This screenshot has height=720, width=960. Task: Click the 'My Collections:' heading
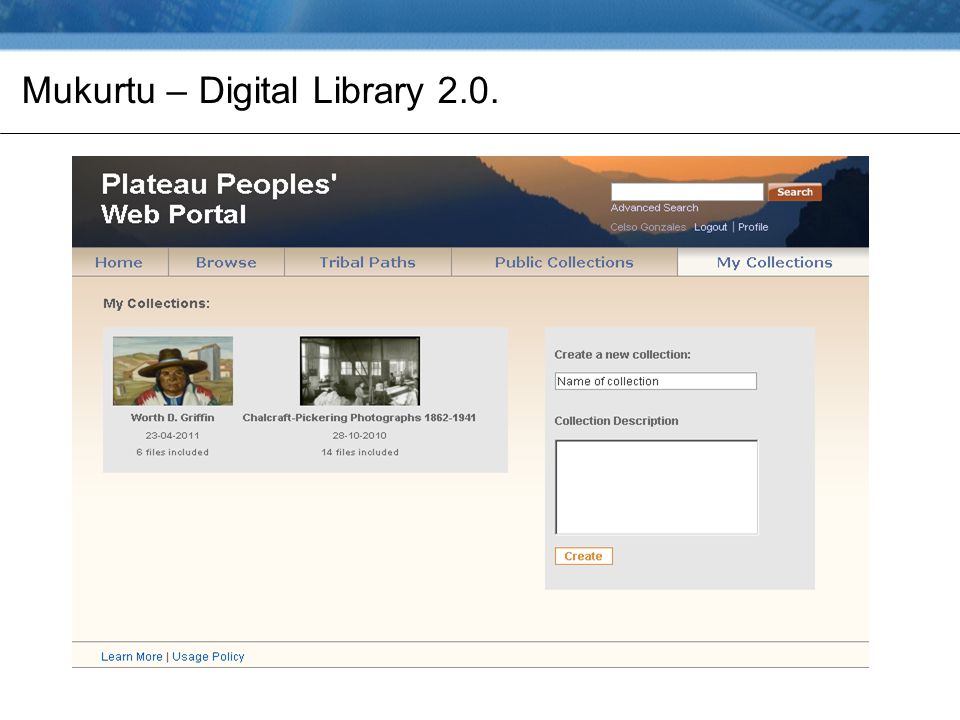157,304
